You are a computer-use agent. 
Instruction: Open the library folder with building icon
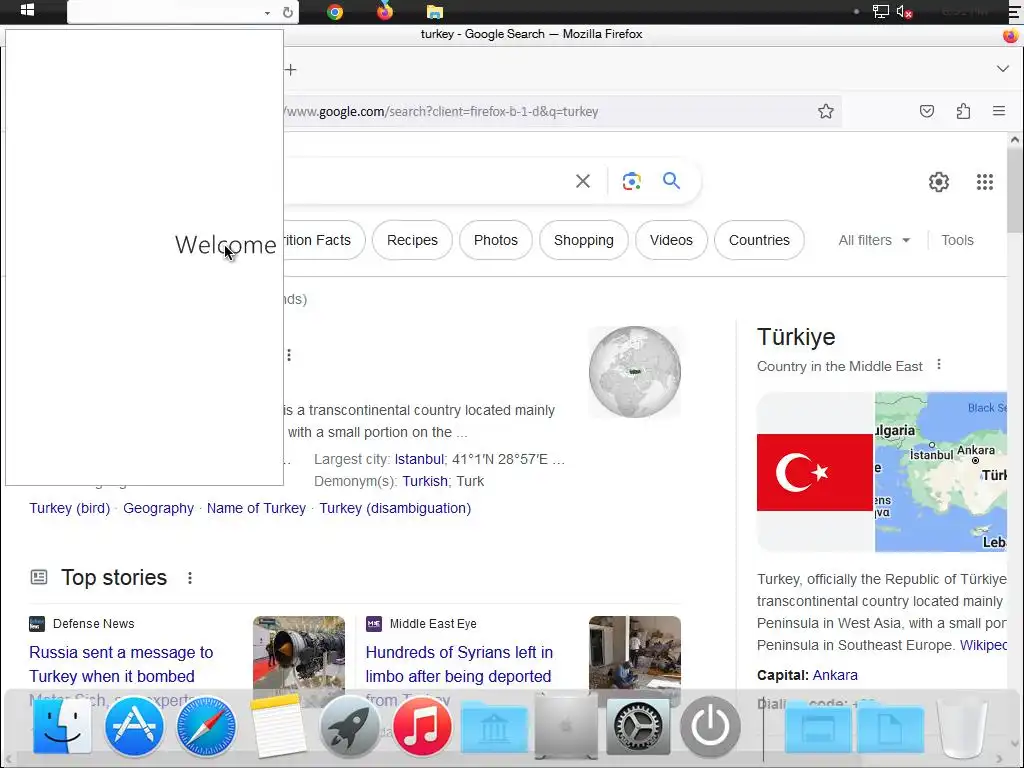(x=494, y=728)
